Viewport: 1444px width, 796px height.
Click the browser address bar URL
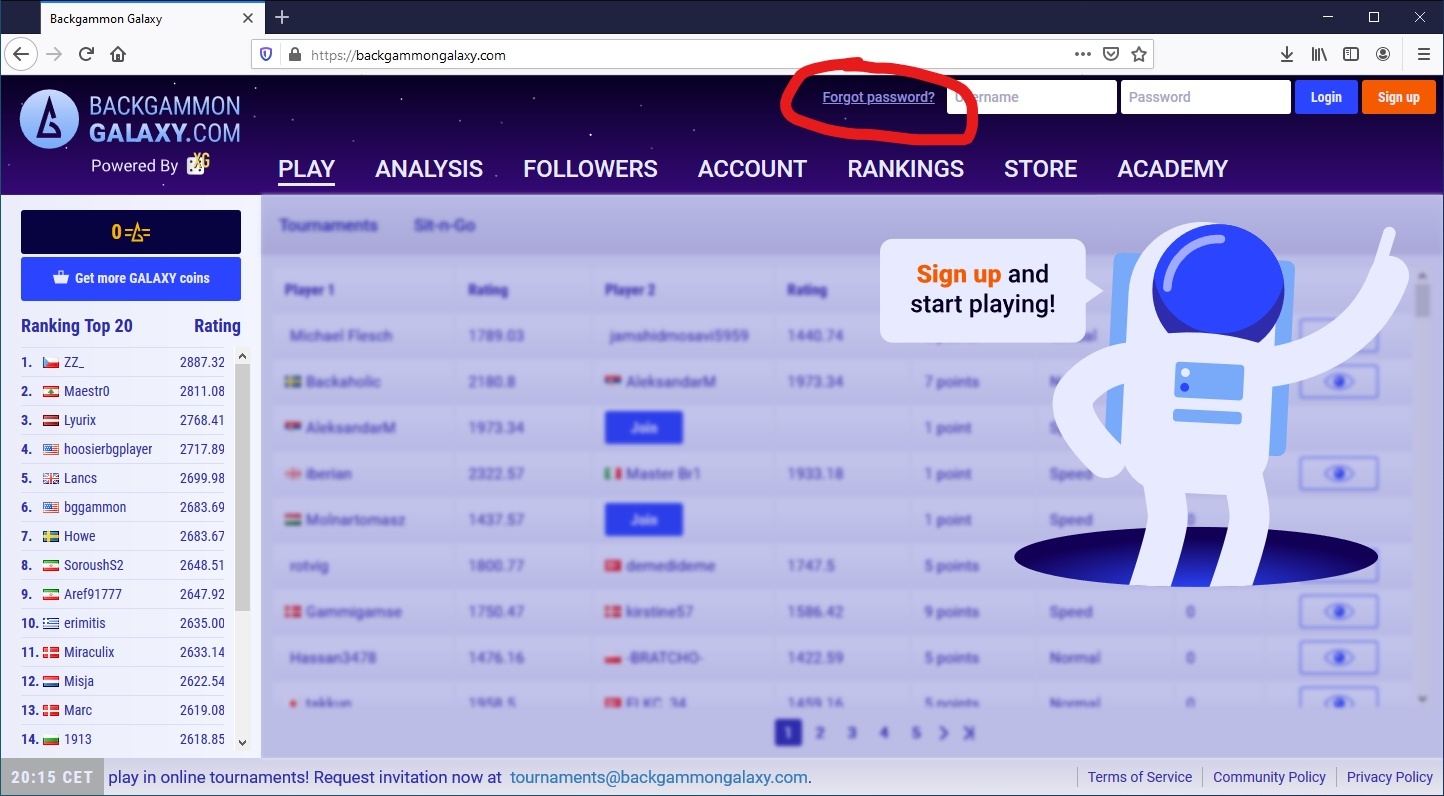408,55
